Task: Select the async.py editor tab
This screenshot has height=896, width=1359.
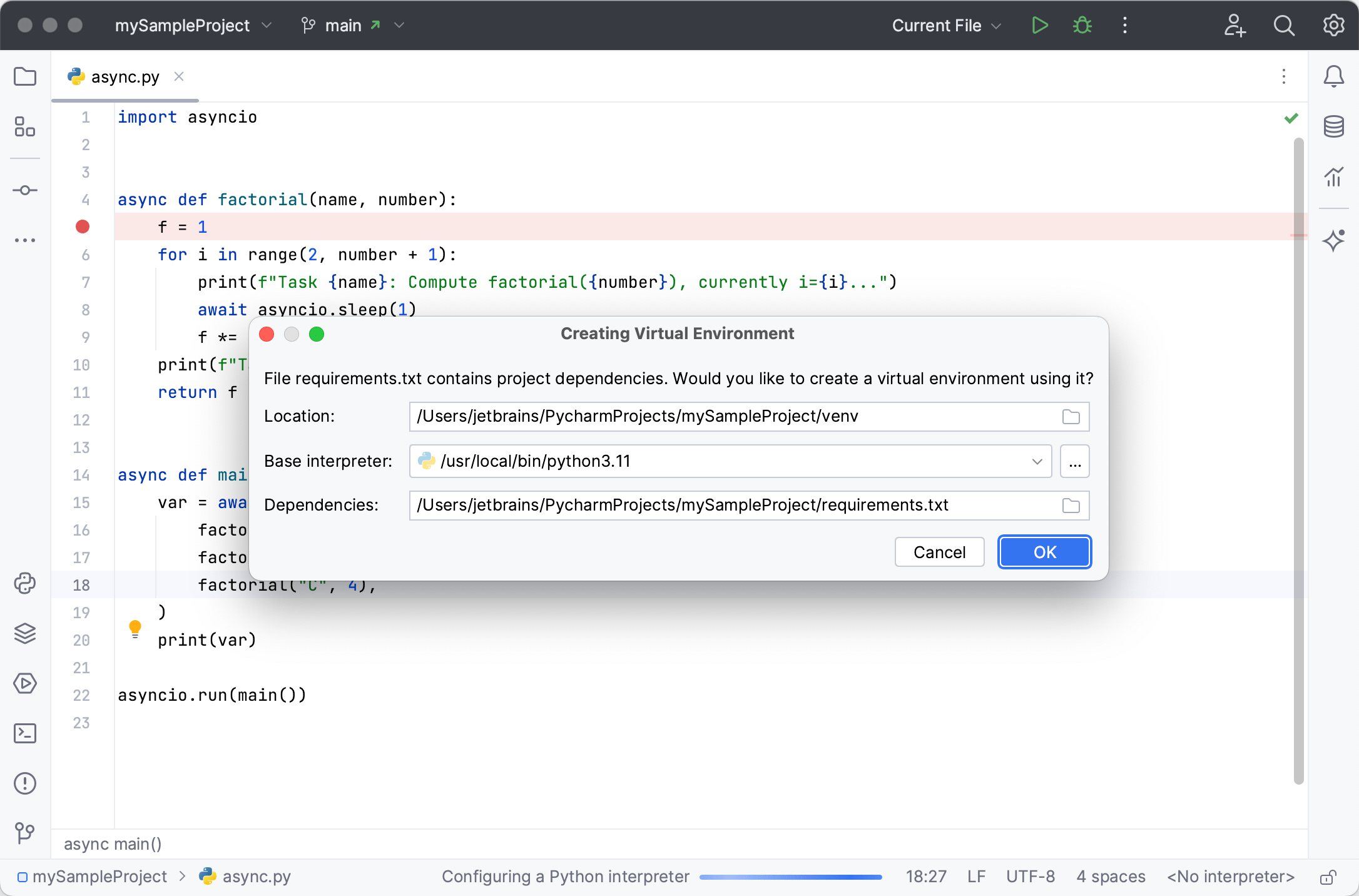Action: [x=123, y=76]
